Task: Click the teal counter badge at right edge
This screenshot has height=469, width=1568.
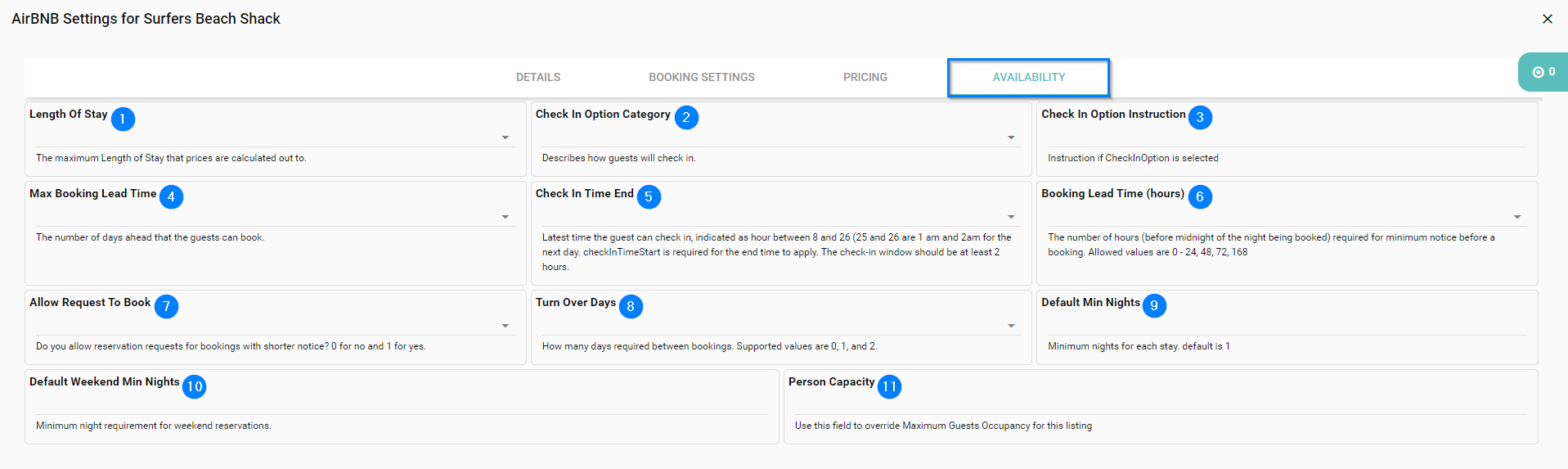Action: [1543, 72]
